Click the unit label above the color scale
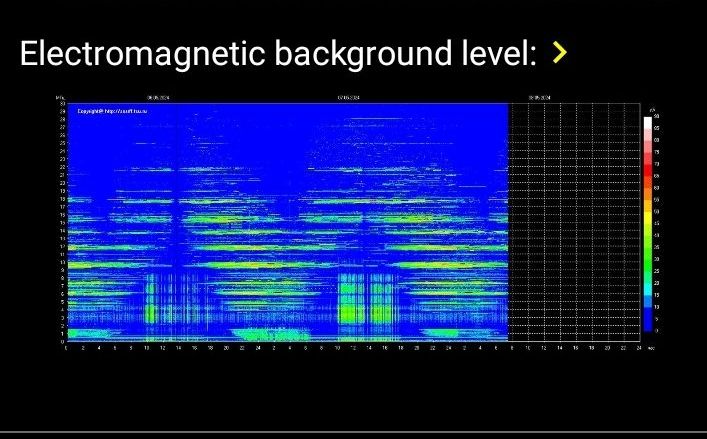The width and height of the screenshot is (707, 439). pyautogui.click(x=651, y=108)
